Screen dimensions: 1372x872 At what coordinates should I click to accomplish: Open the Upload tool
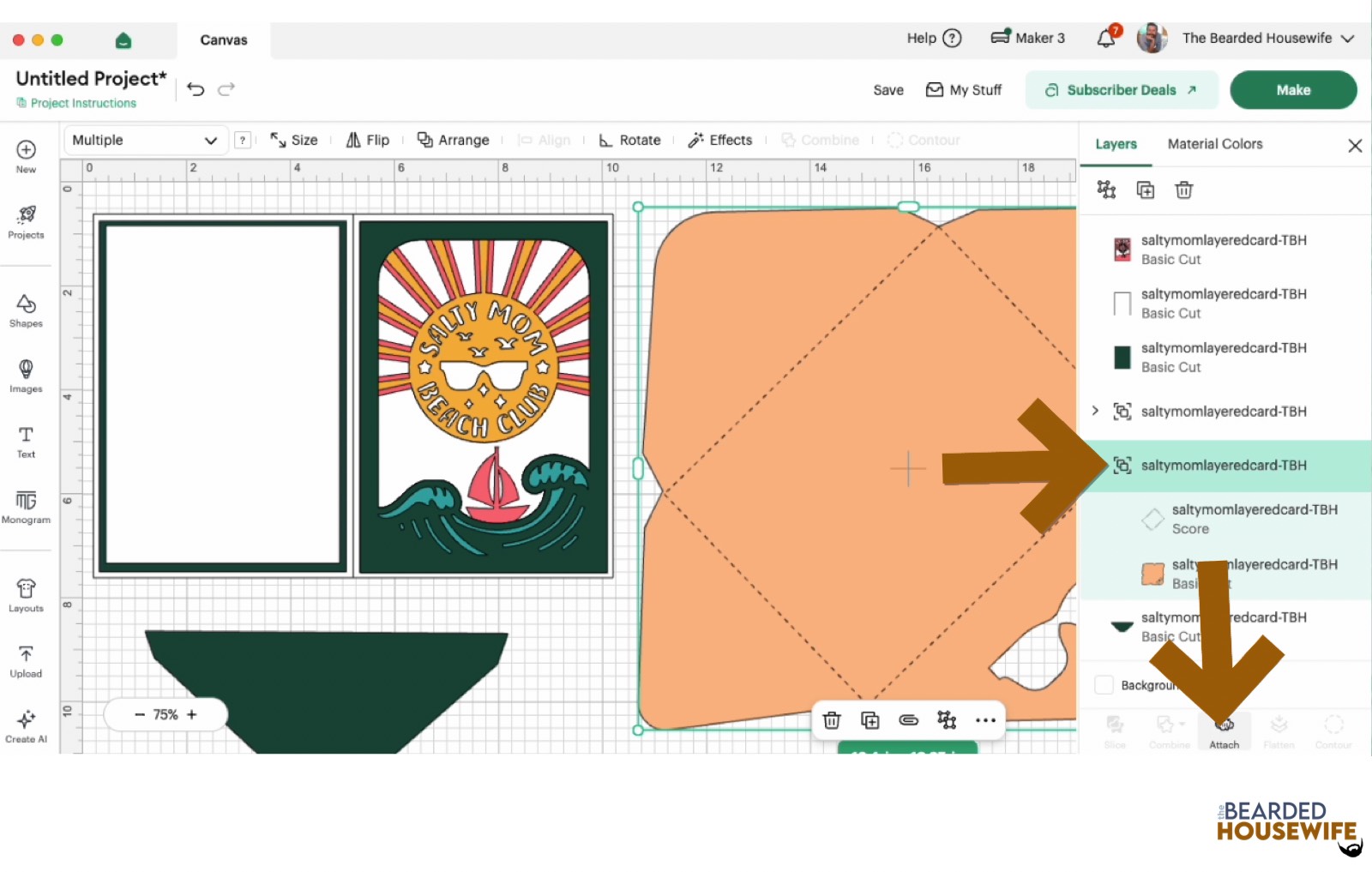pos(26,661)
